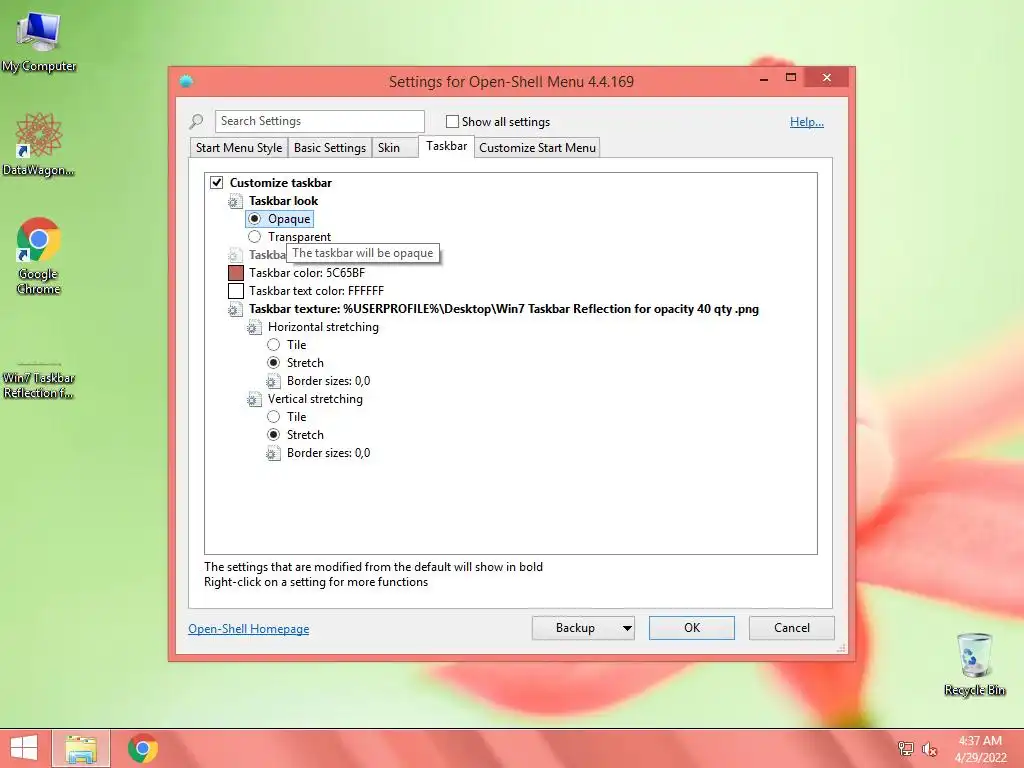Click the Horizontal stretching settings icon

point(254,327)
